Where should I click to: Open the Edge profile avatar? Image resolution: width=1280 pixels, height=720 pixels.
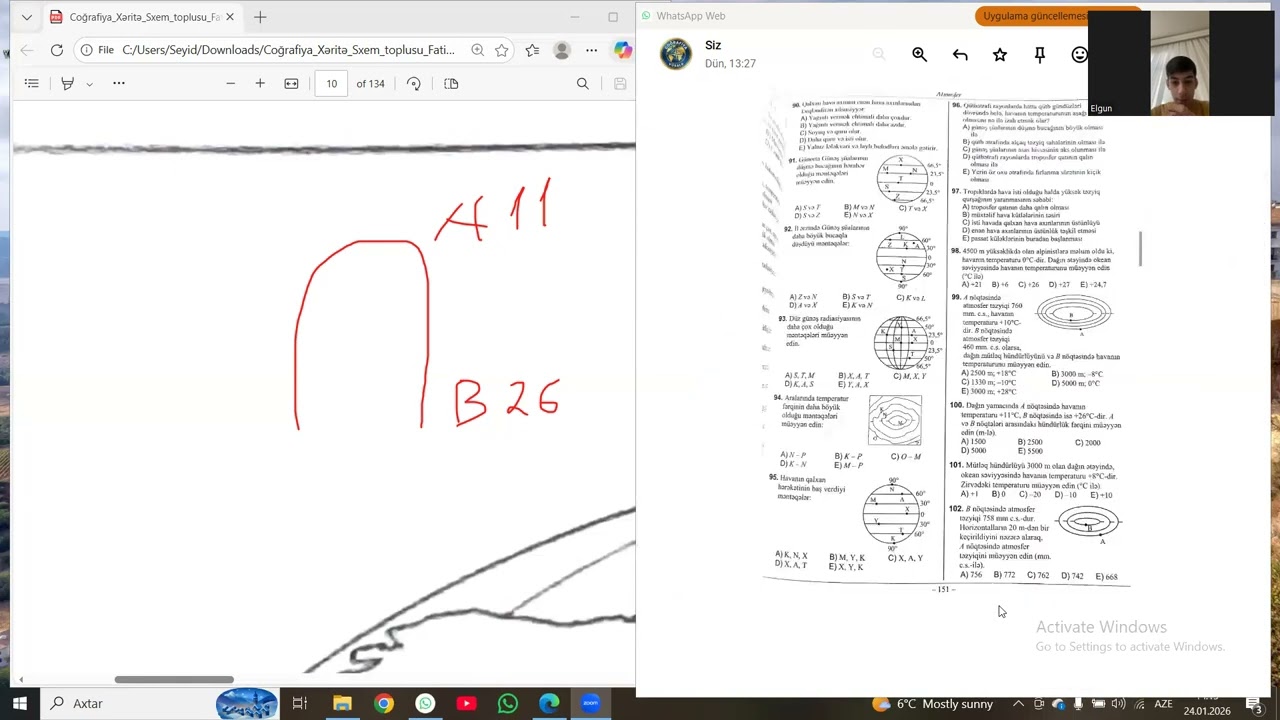[x=562, y=50]
